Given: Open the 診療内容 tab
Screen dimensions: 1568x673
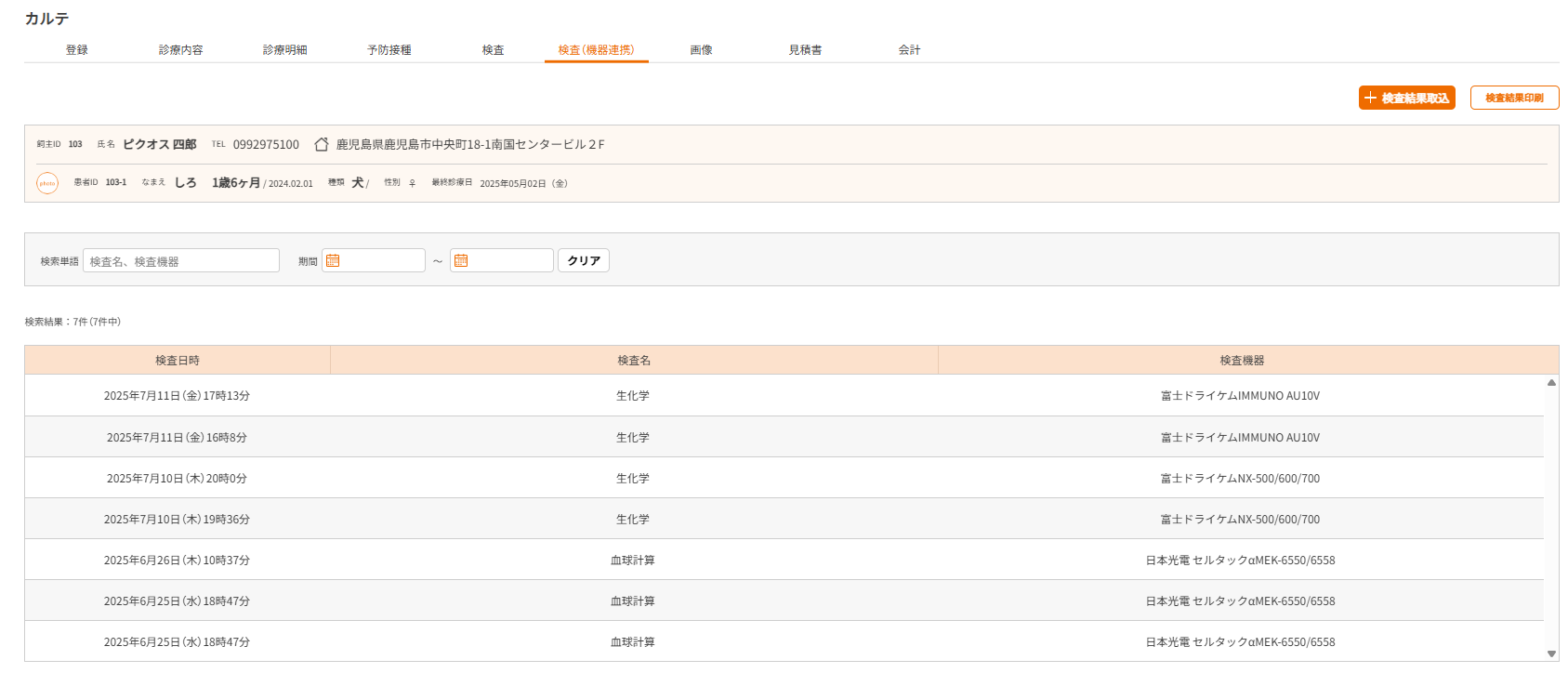Looking at the screenshot, I should point(180,50).
